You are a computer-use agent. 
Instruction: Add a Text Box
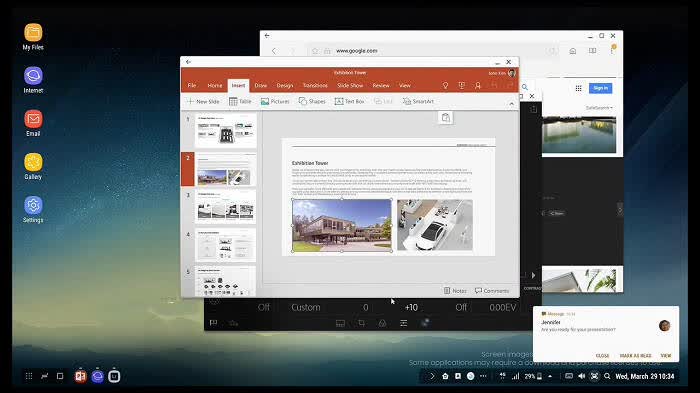pos(350,101)
